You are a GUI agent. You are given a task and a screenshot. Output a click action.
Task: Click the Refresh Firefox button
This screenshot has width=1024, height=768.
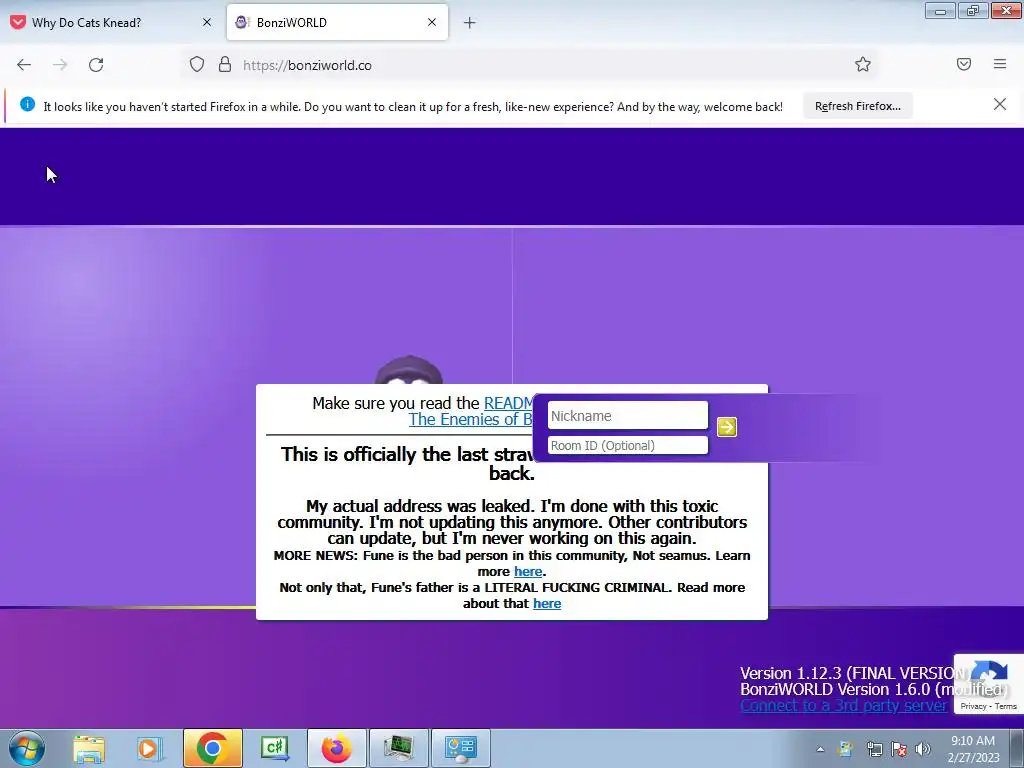pyautogui.click(x=857, y=106)
